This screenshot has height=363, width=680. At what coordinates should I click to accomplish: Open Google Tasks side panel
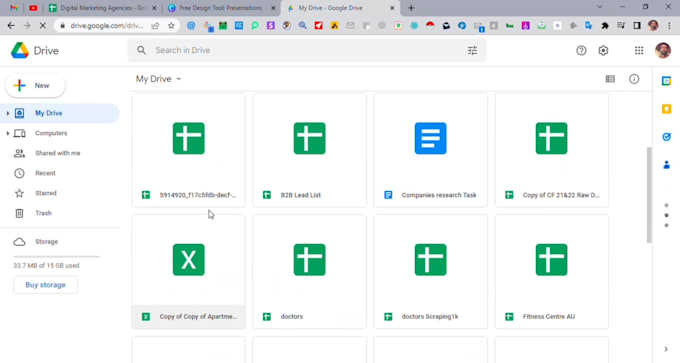click(x=667, y=137)
